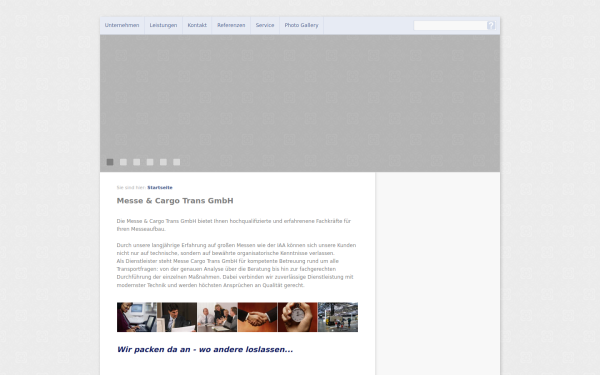Image resolution: width=600 pixels, height=375 pixels.
Task: Open the Referenzen menu item
Action: (231, 25)
